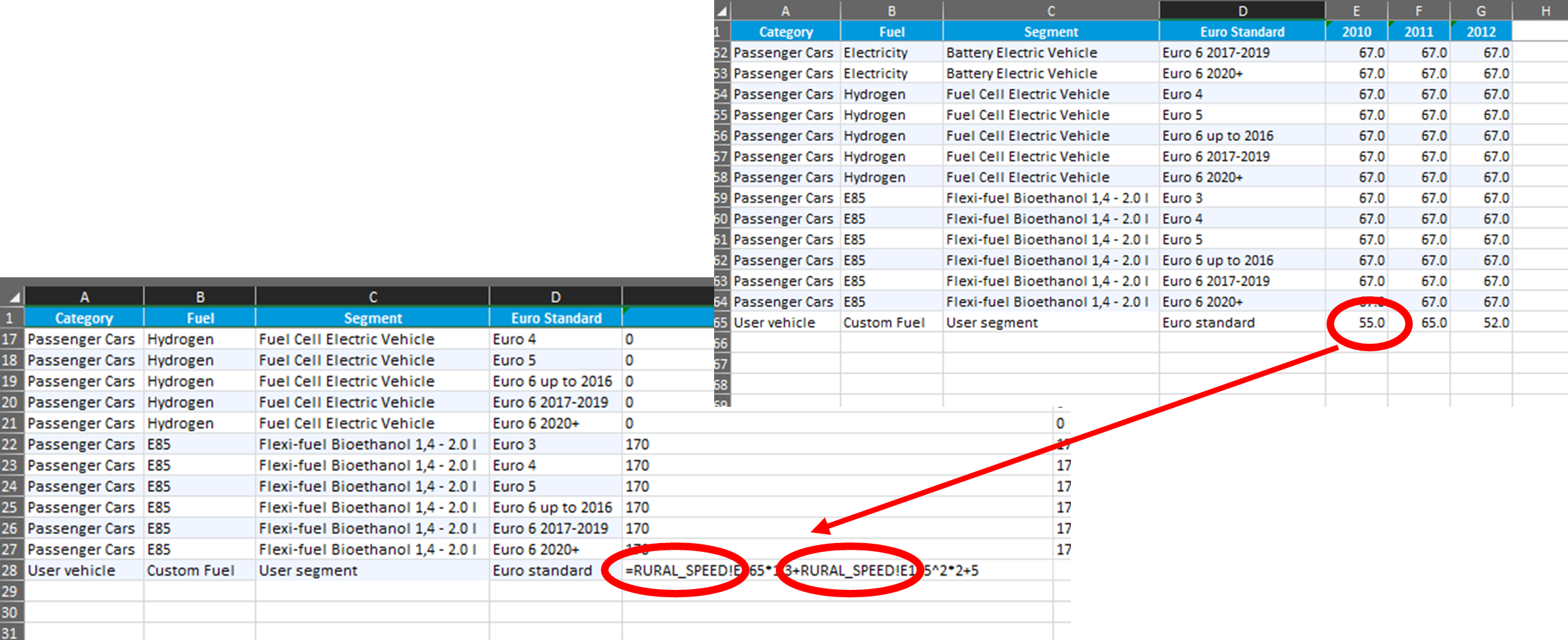Select the circled 55.0 cell in row 65
This screenshot has width=1568, height=640.
[1357, 323]
